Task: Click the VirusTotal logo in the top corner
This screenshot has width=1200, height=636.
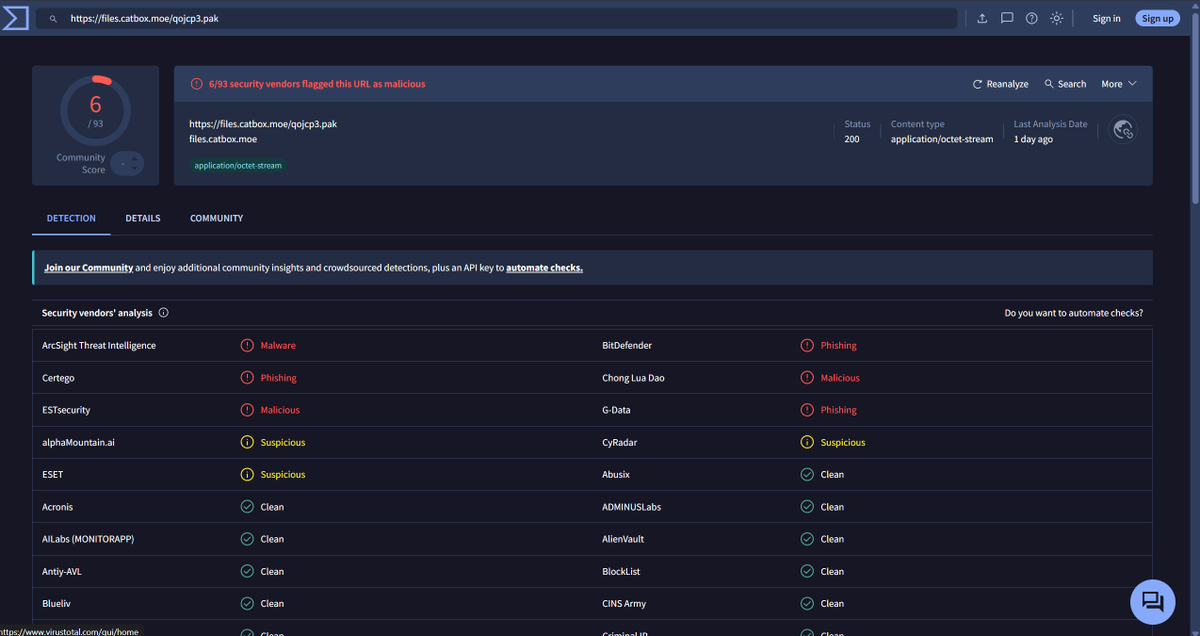Action: tap(15, 18)
